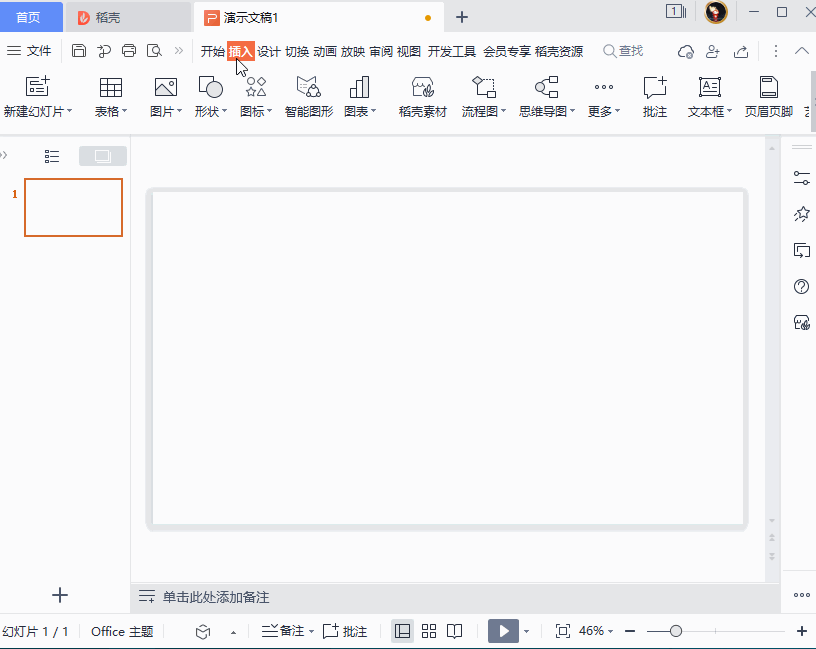The height and width of the screenshot is (649, 816).
Task: Toggle 普通视图 normal view in status bar
Action: [x=402, y=631]
